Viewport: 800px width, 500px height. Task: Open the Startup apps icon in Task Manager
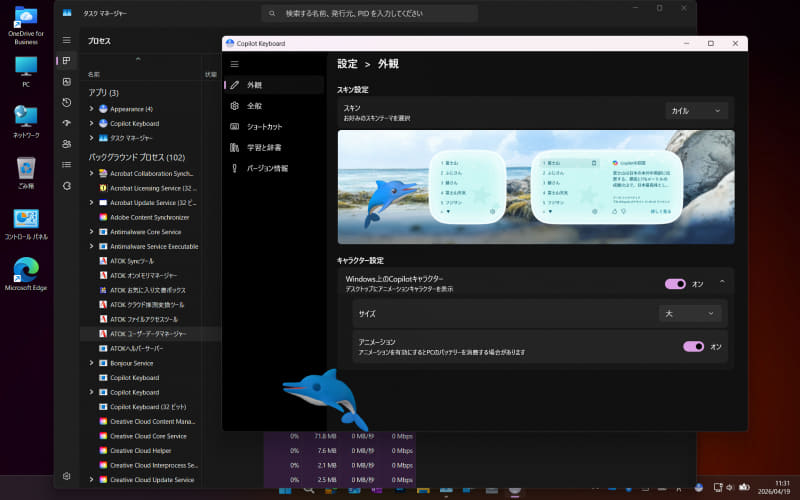click(x=67, y=123)
